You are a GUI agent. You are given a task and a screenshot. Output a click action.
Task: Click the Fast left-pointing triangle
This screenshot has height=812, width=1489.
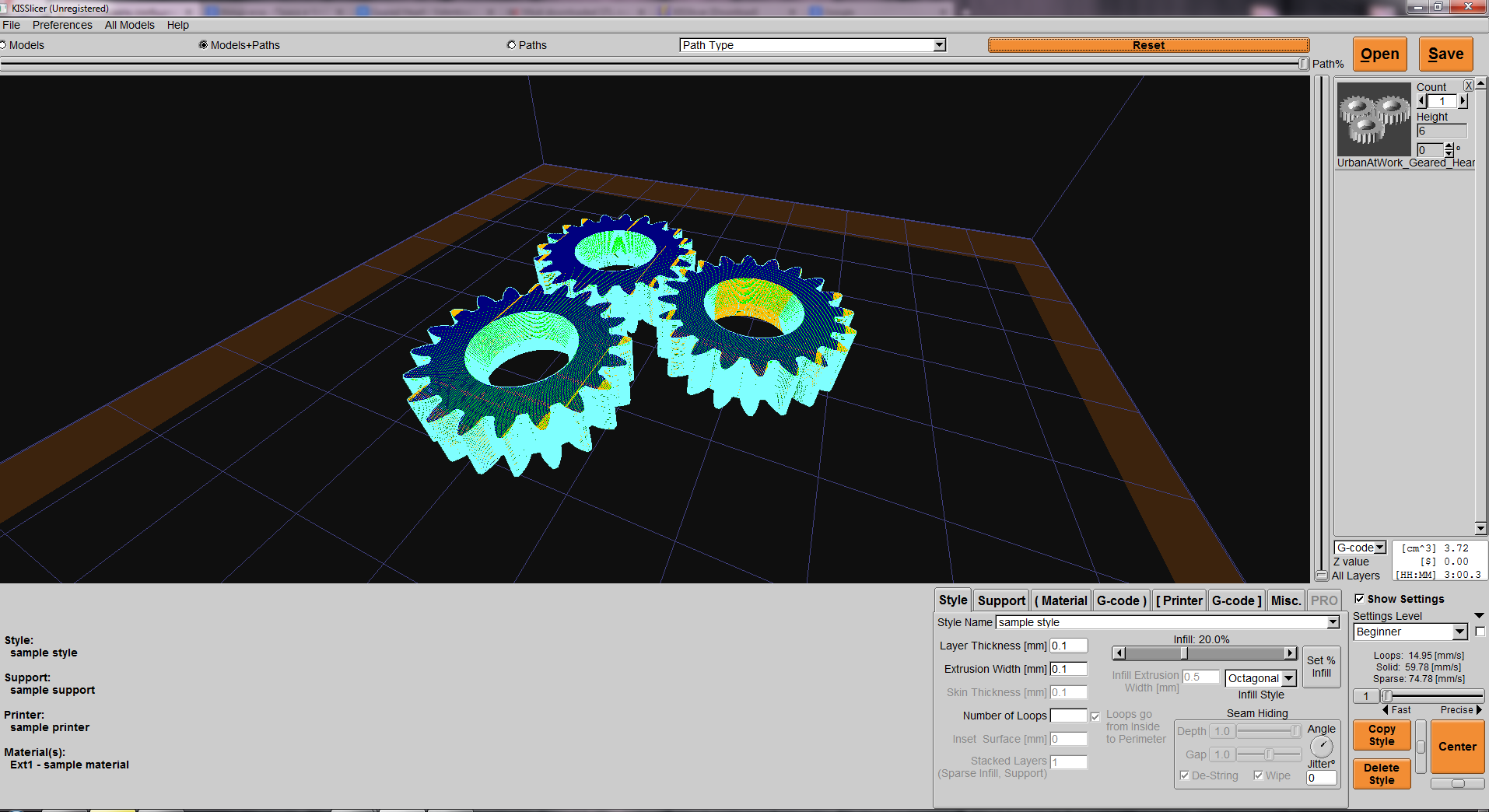pyautogui.click(x=1385, y=710)
